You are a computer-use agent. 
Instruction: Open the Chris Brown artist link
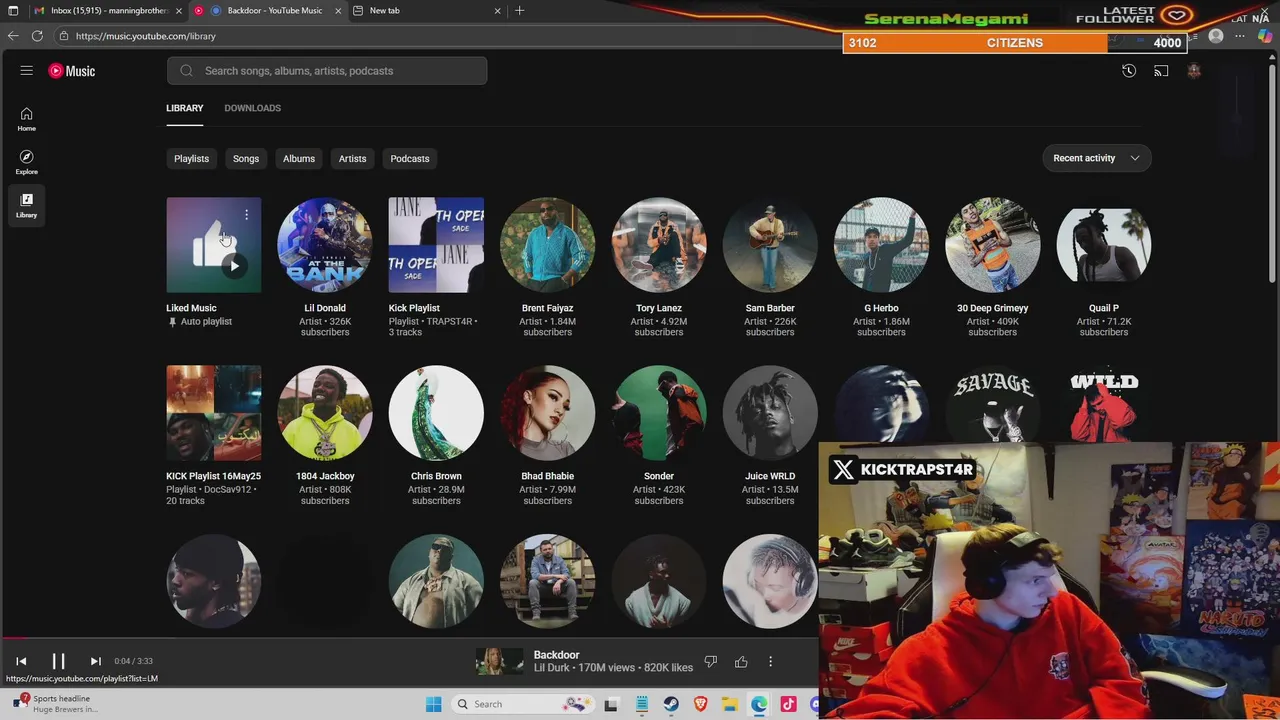[x=436, y=476]
